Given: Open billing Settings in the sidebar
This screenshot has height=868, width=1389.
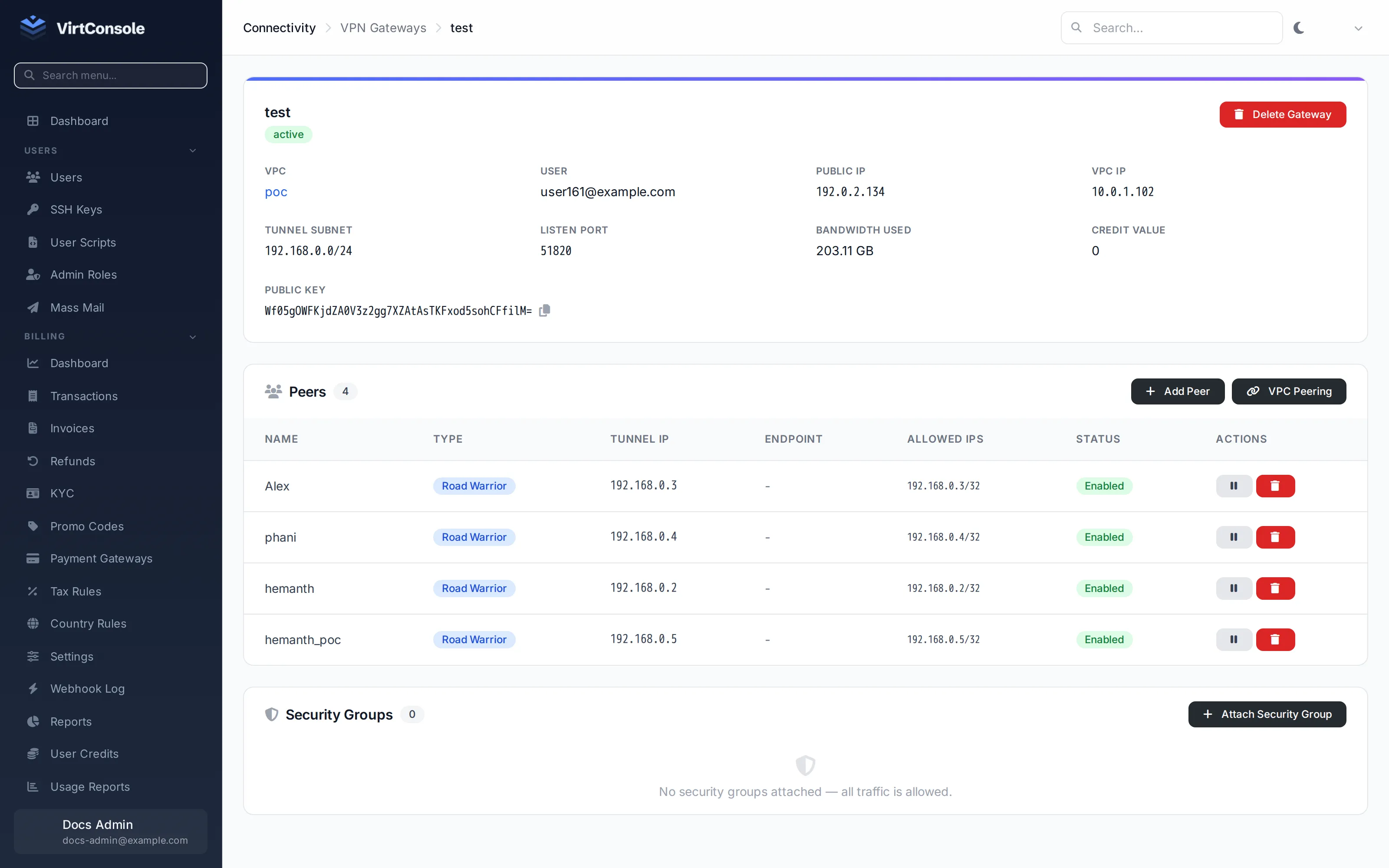Looking at the screenshot, I should (x=111, y=656).
